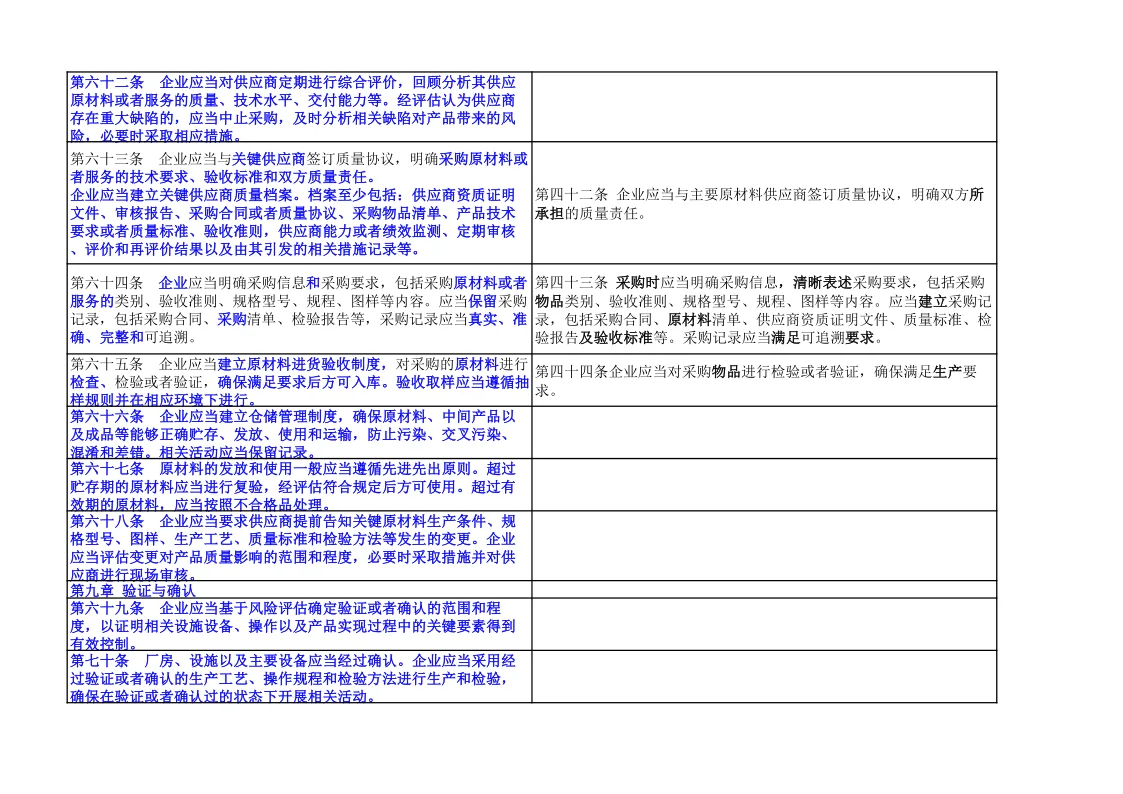Select the cell starting 第六十八条
The height and width of the screenshot is (794, 1123).
point(299,546)
